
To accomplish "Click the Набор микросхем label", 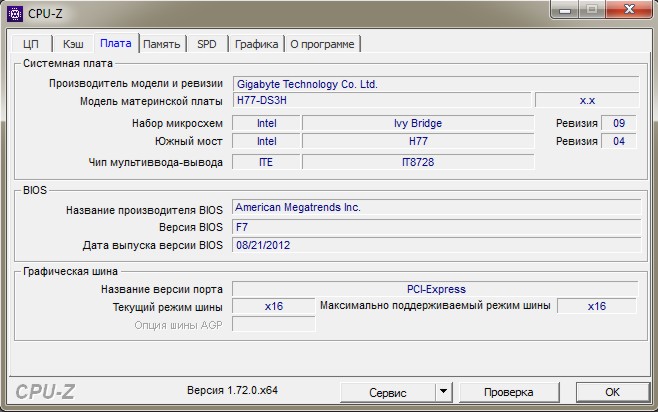I will 178,123.
